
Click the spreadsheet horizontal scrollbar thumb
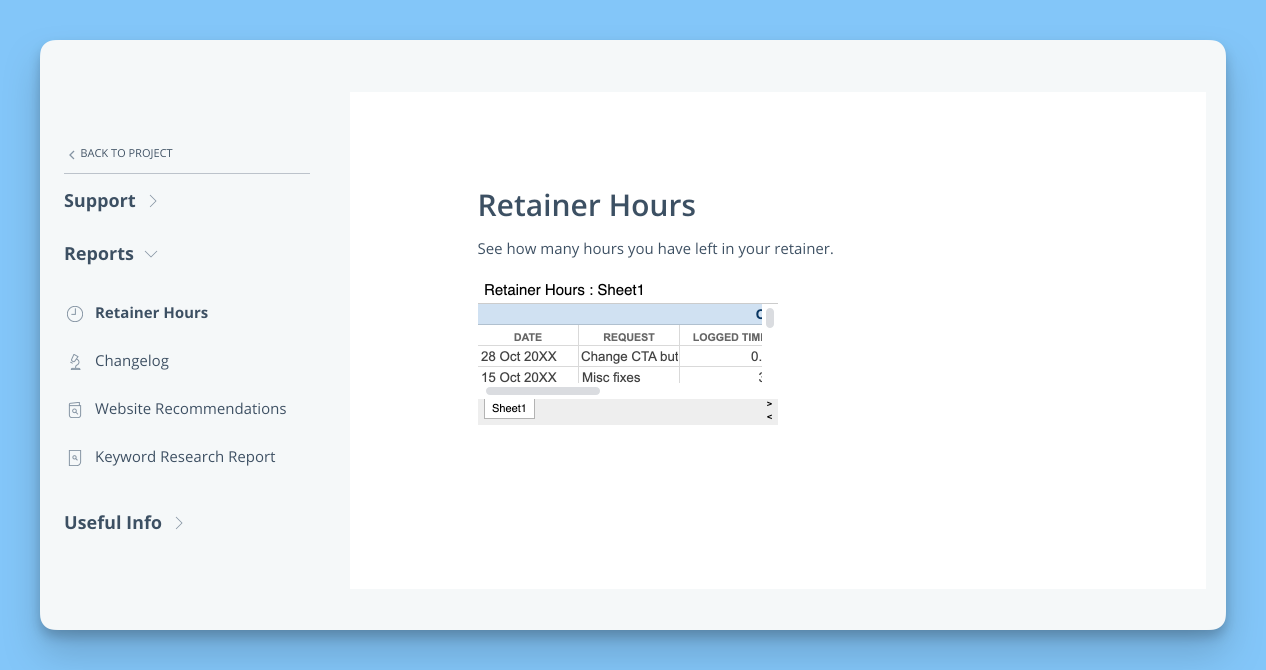tap(543, 391)
